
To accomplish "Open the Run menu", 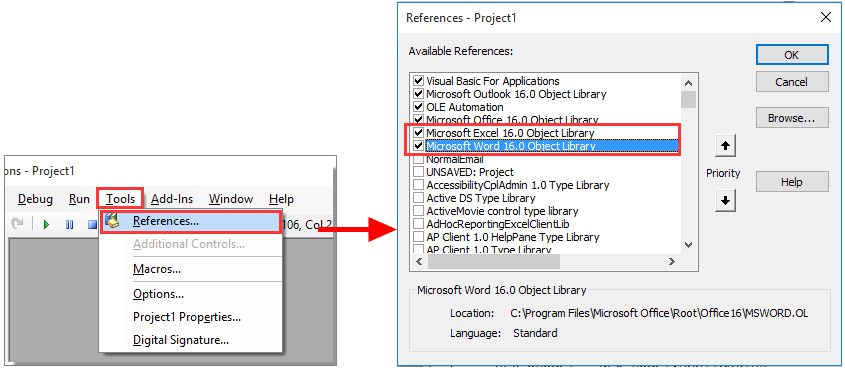I will (79, 199).
